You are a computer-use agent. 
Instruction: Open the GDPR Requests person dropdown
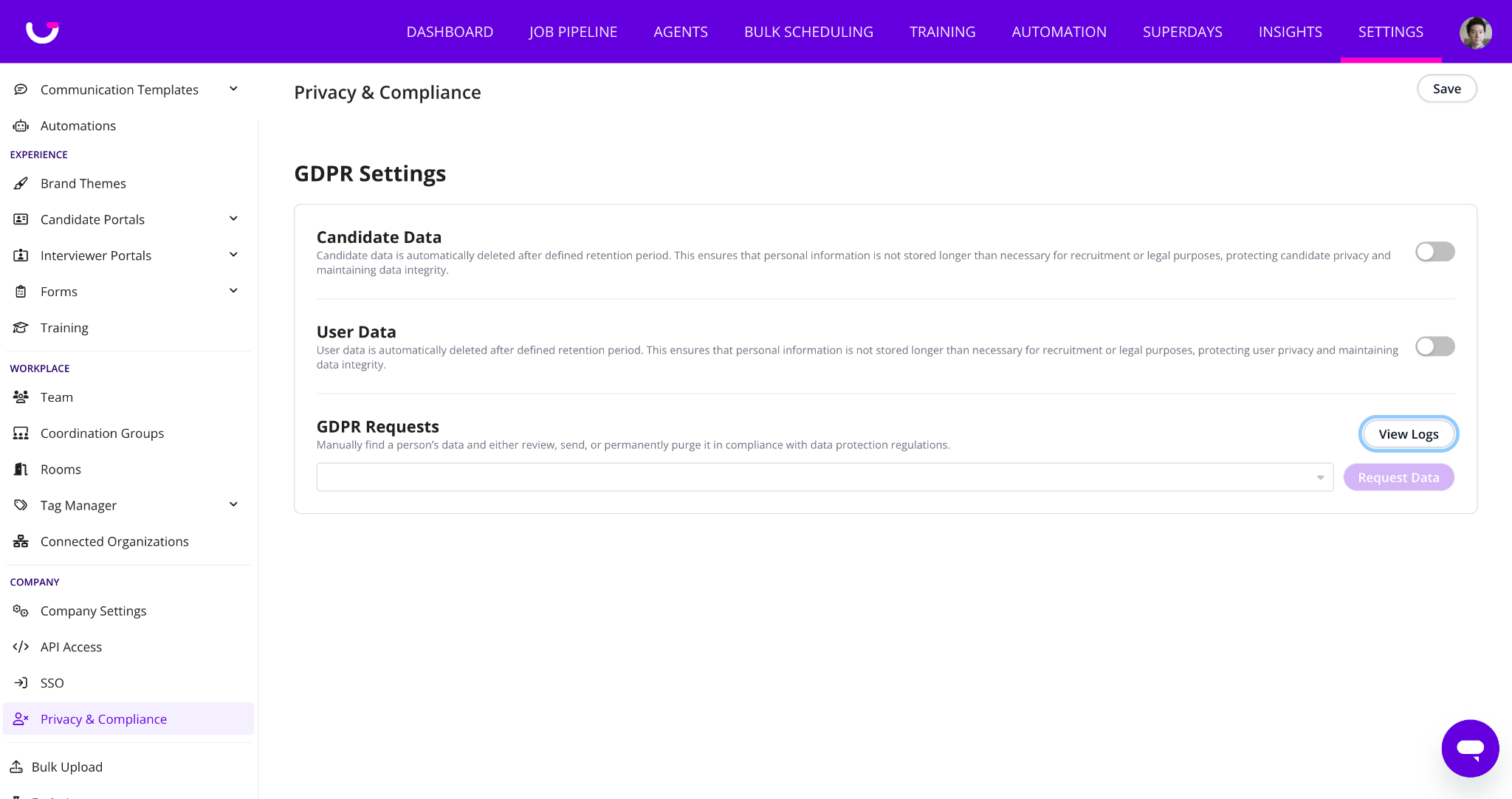click(825, 477)
